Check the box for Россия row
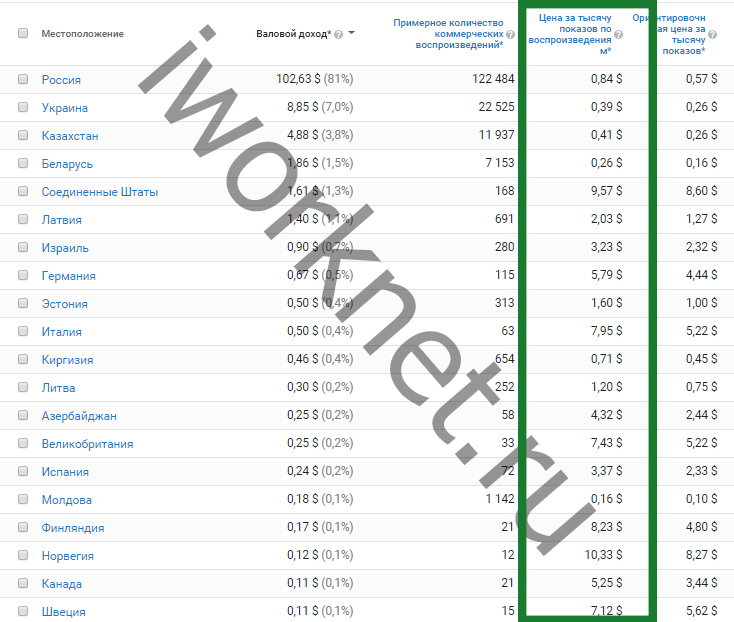 click(23, 79)
